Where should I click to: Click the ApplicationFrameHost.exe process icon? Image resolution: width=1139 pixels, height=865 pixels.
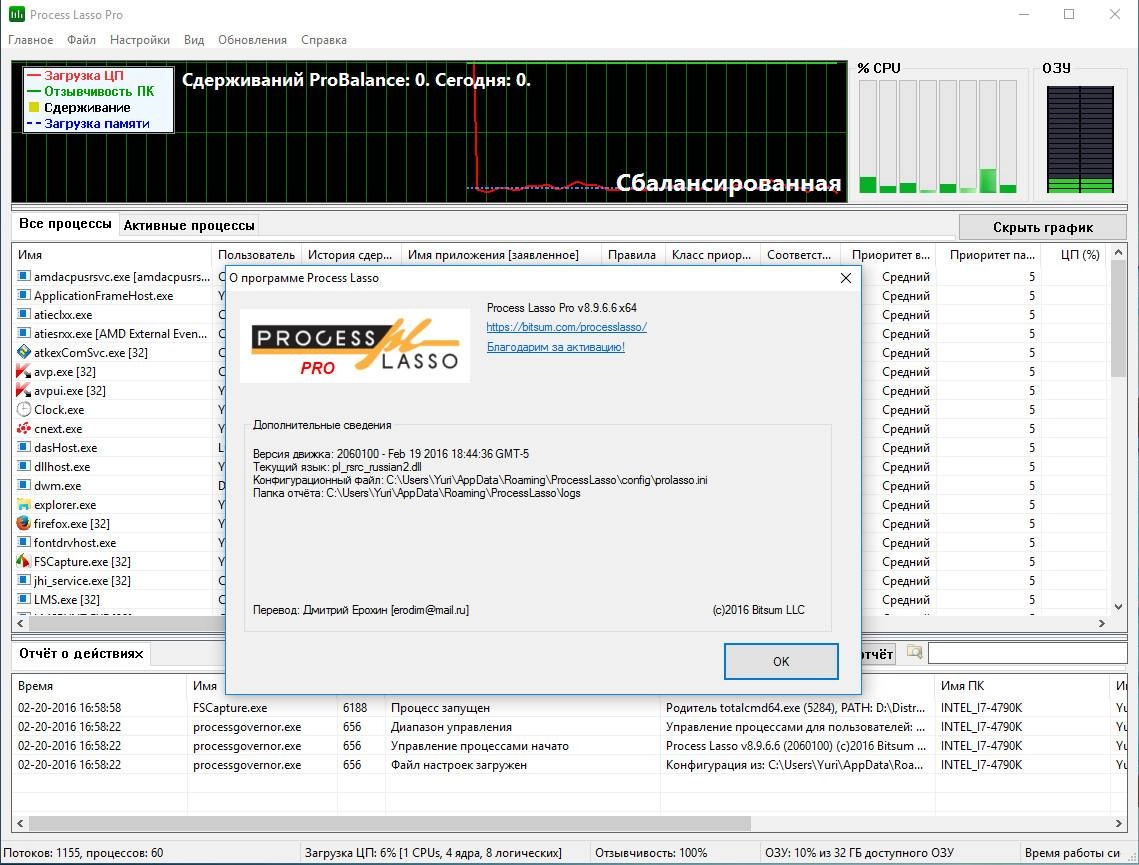coord(23,296)
